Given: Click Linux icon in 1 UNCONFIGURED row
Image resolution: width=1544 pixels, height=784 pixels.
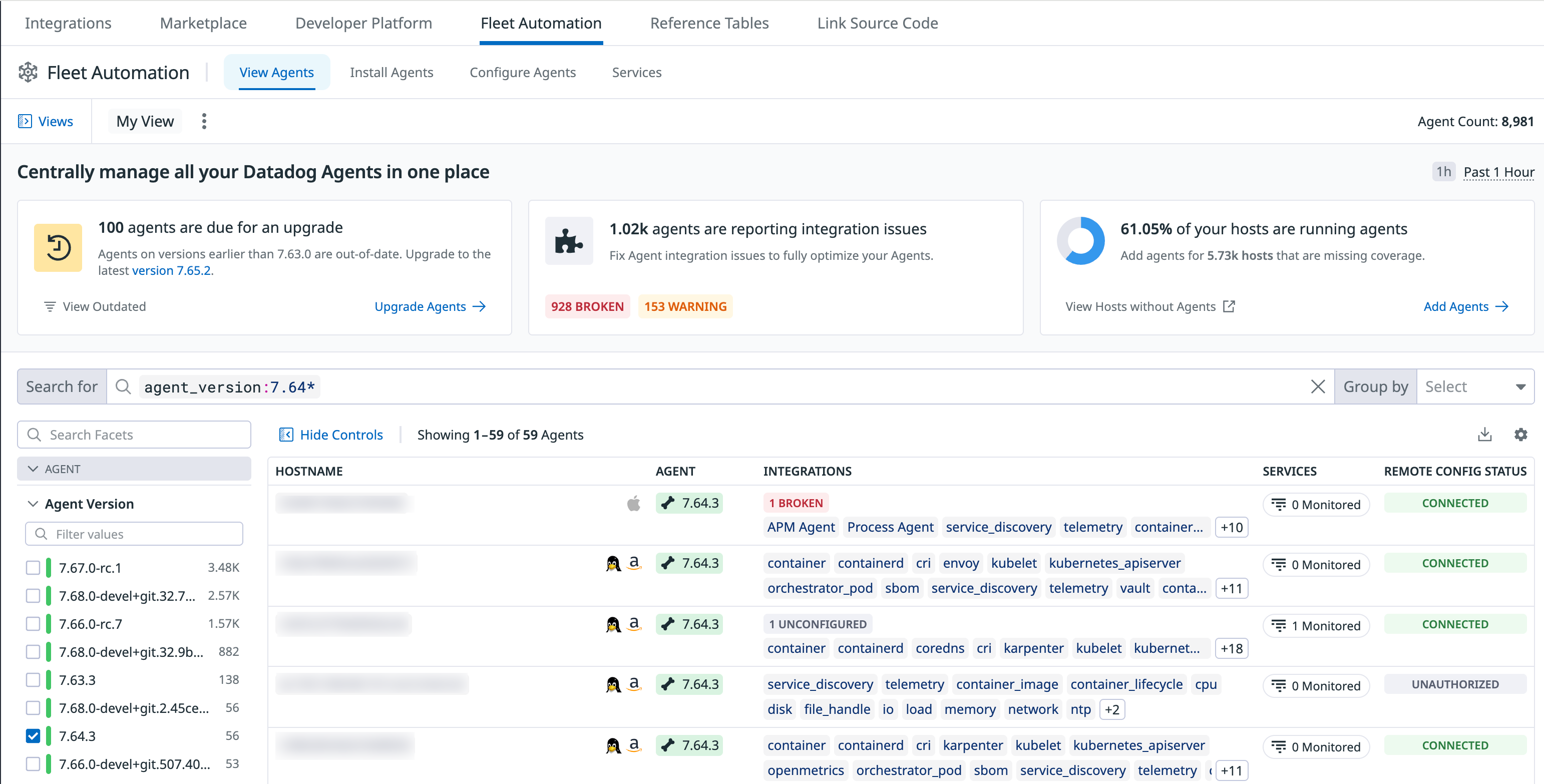Looking at the screenshot, I should point(613,625).
